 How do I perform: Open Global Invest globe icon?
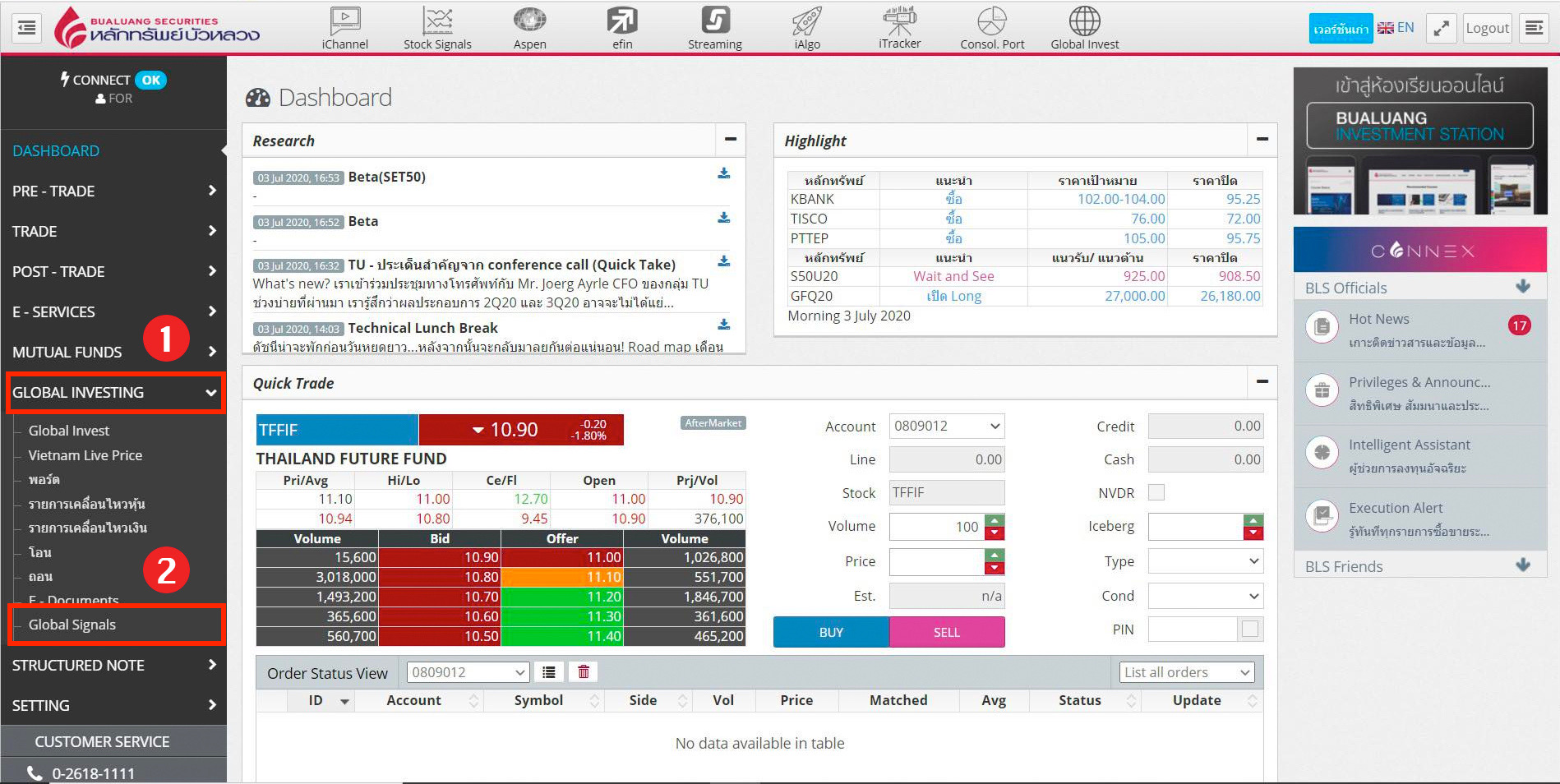(1085, 27)
